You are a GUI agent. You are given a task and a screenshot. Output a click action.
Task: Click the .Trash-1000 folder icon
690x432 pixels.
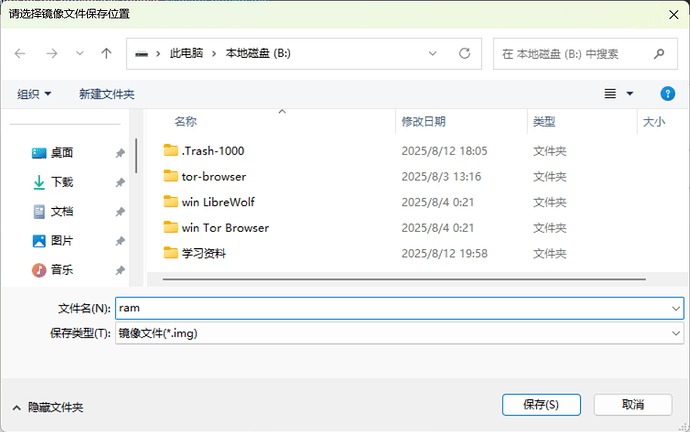tap(171, 150)
